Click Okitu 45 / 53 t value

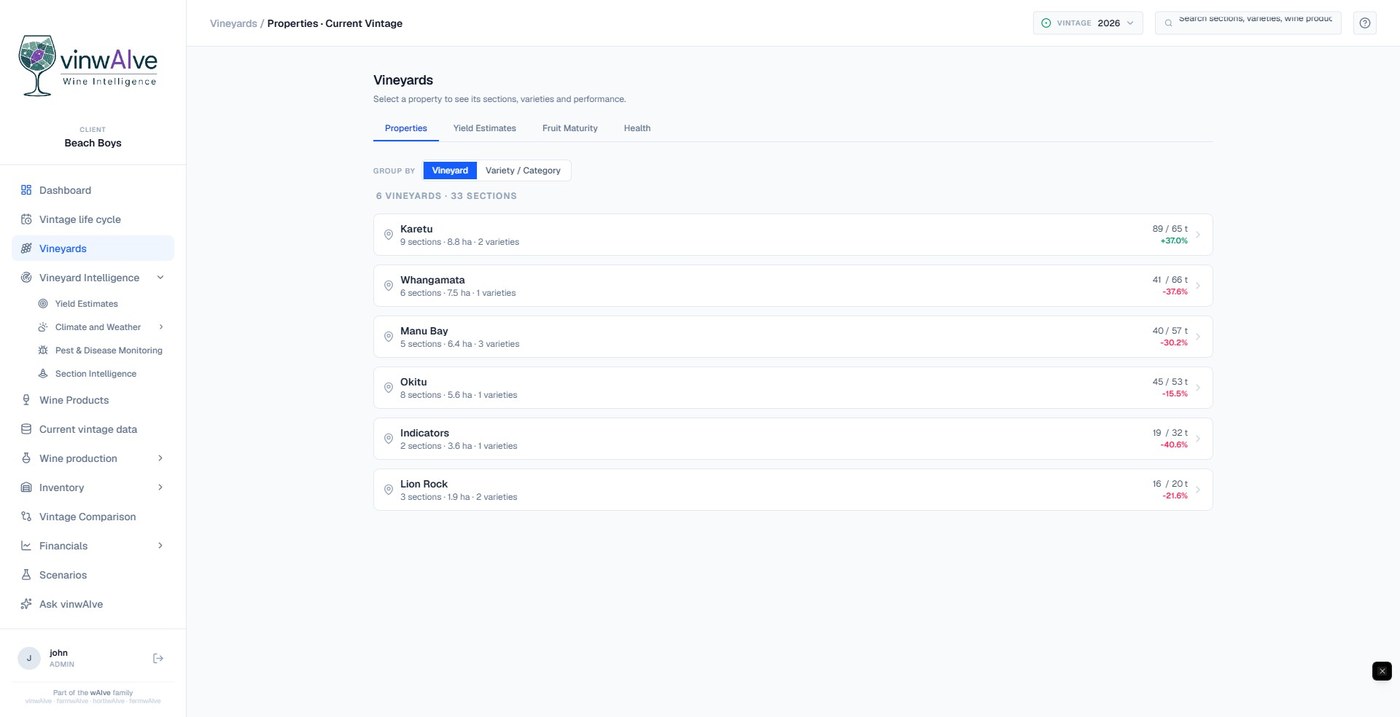point(1170,381)
